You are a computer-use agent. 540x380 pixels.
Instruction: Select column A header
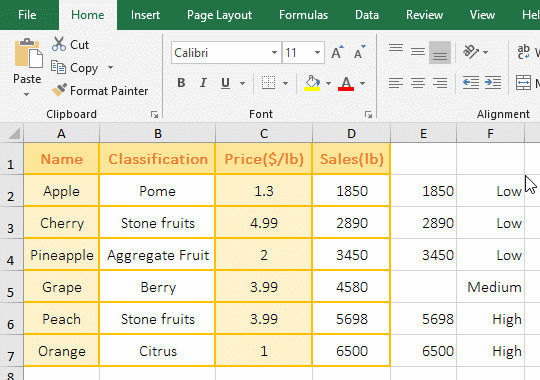tap(61, 133)
